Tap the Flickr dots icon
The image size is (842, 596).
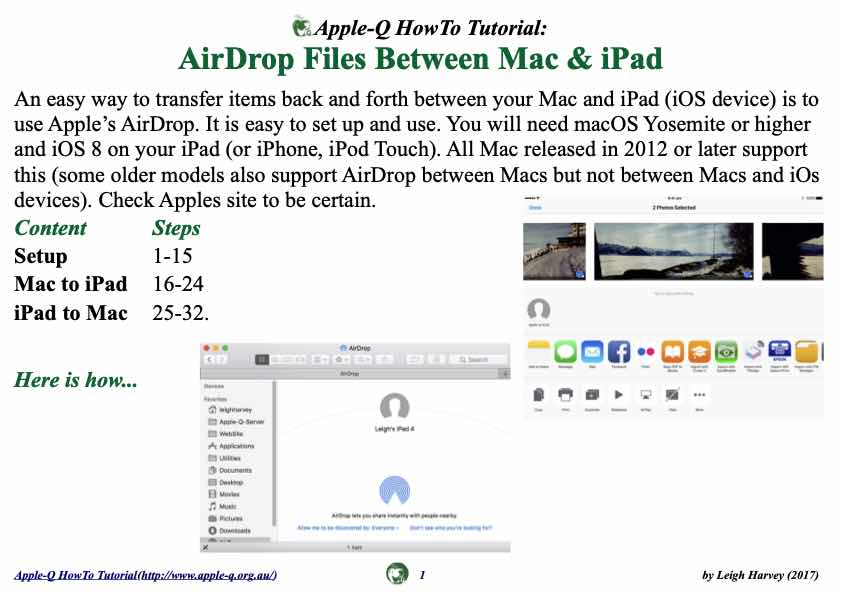click(x=645, y=352)
